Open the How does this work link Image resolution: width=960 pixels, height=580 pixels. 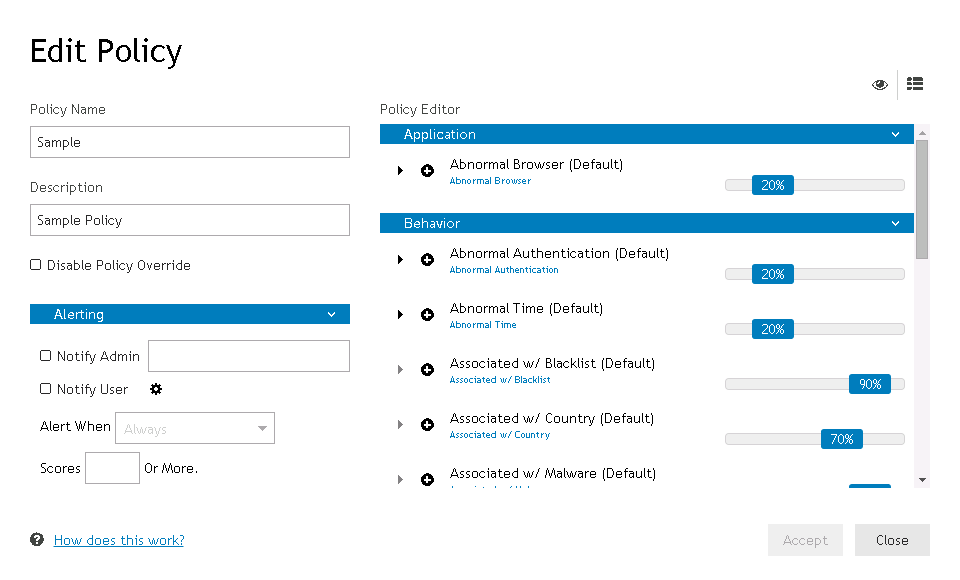pyautogui.click(x=119, y=540)
